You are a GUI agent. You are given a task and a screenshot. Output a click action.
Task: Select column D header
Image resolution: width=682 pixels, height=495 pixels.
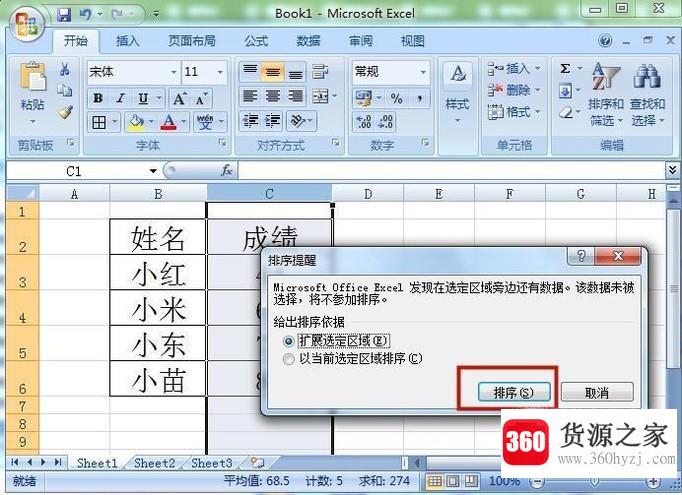368,194
